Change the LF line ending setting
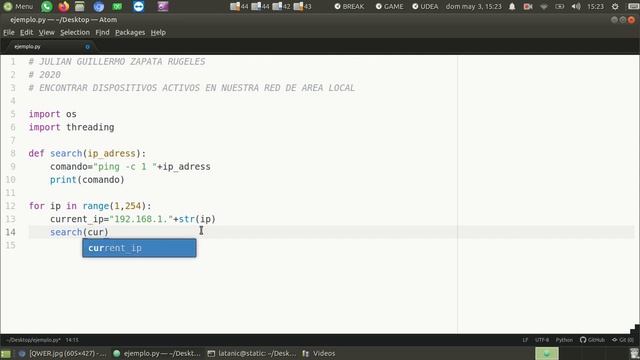Viewport: 640px width, 360px height. pyautogui.click(x=525, y=340)
